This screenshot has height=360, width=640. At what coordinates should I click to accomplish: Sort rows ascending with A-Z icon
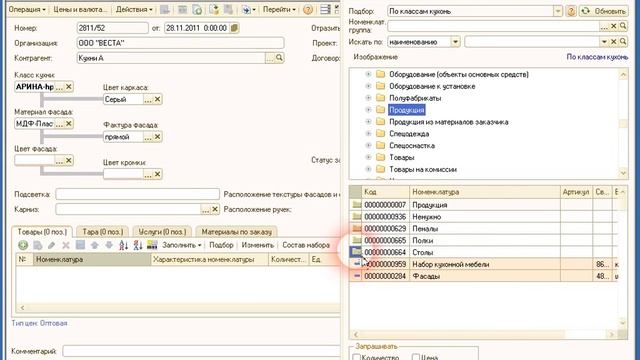[124, 245]
